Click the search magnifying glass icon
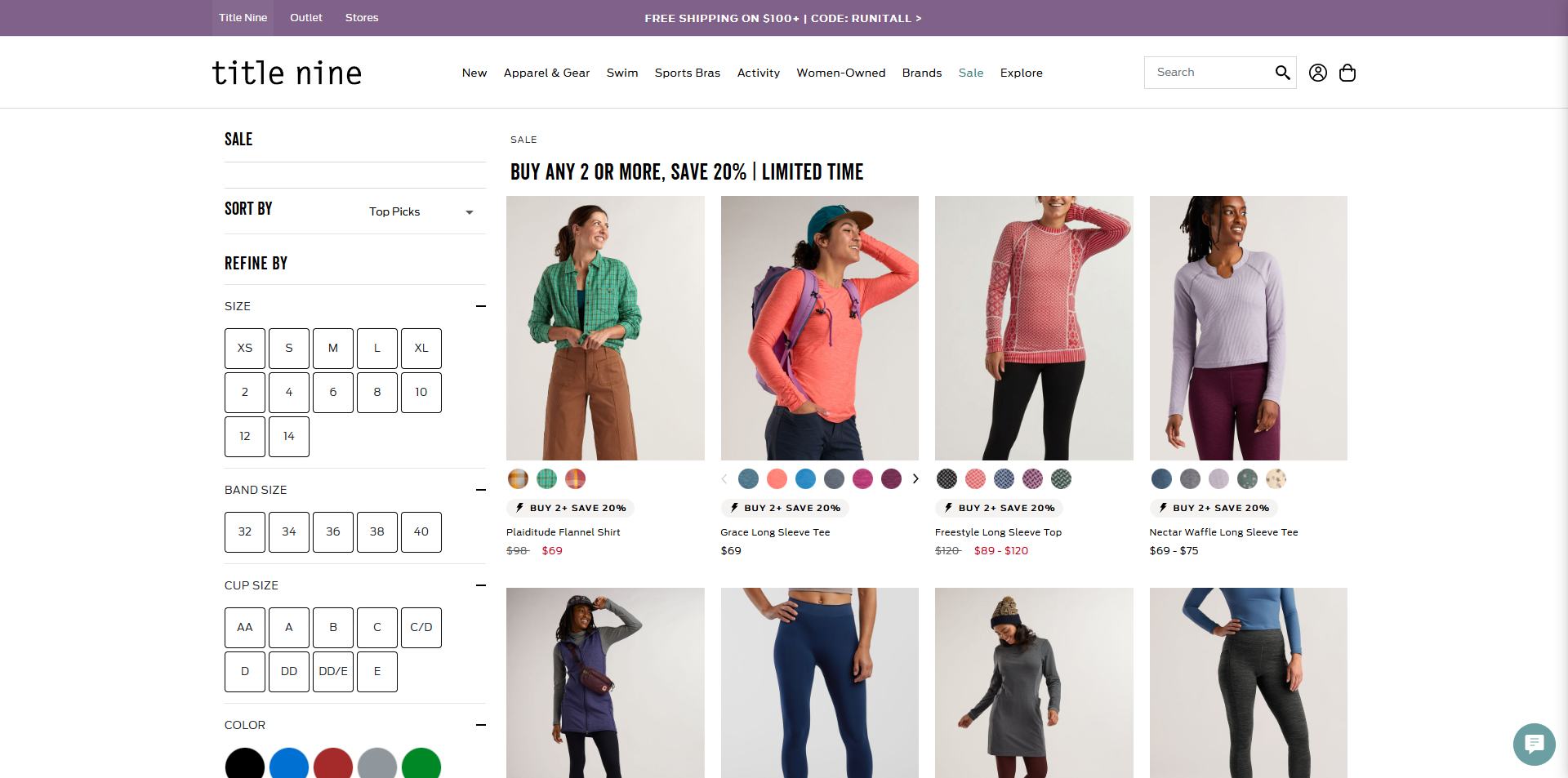The height and width of the screenshot is (778, 1568). click(x=1282, y=73)
